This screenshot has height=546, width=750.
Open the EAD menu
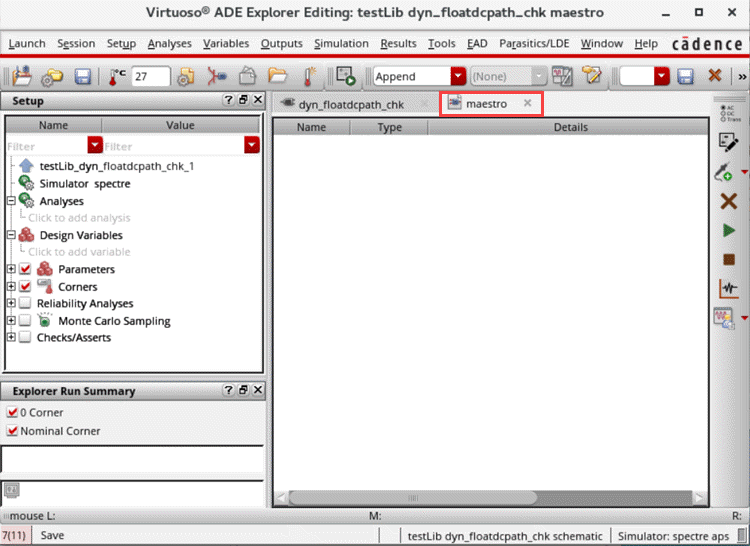(477, 44)
